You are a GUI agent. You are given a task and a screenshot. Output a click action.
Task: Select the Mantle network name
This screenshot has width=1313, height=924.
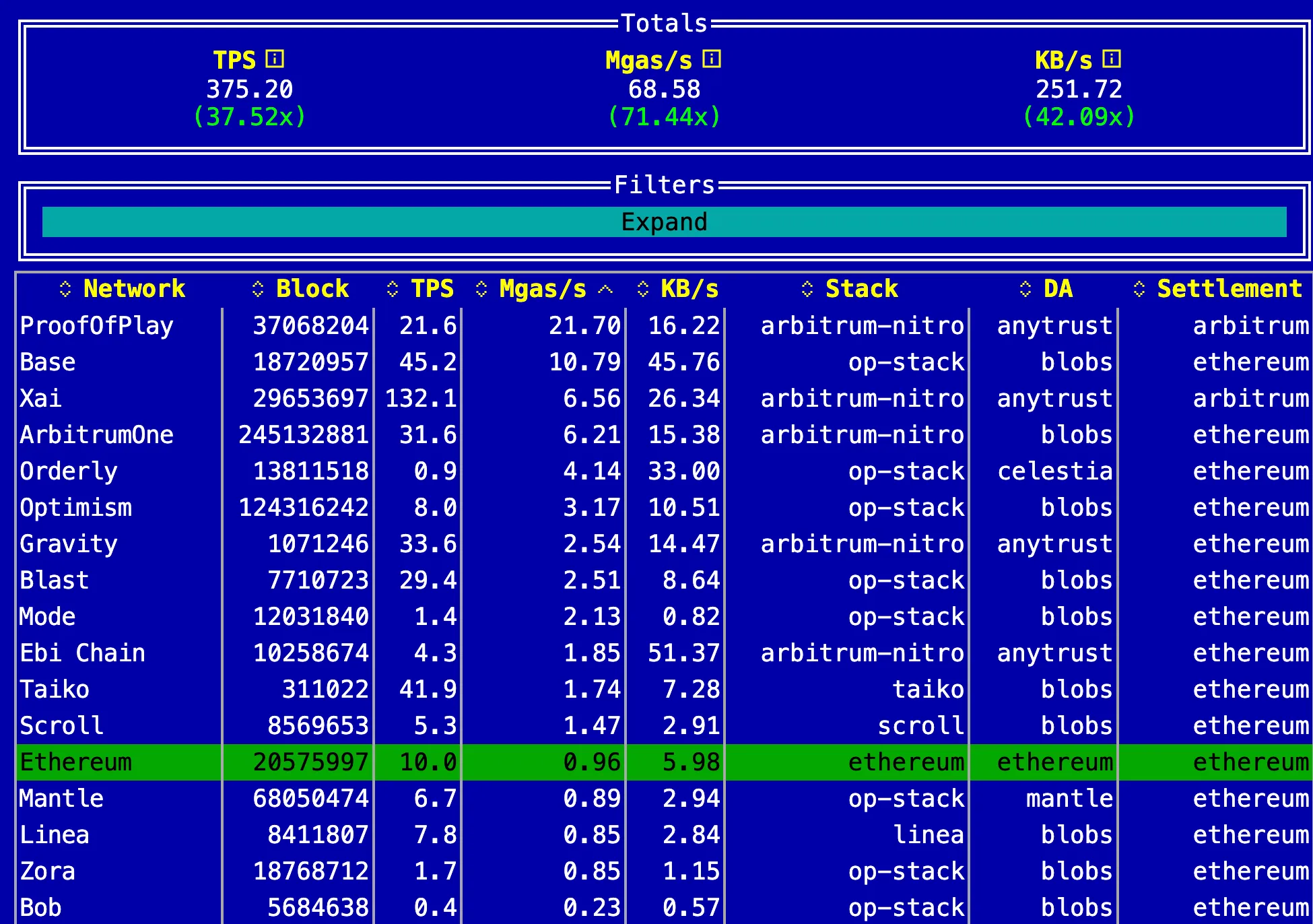tap(62, 799)
